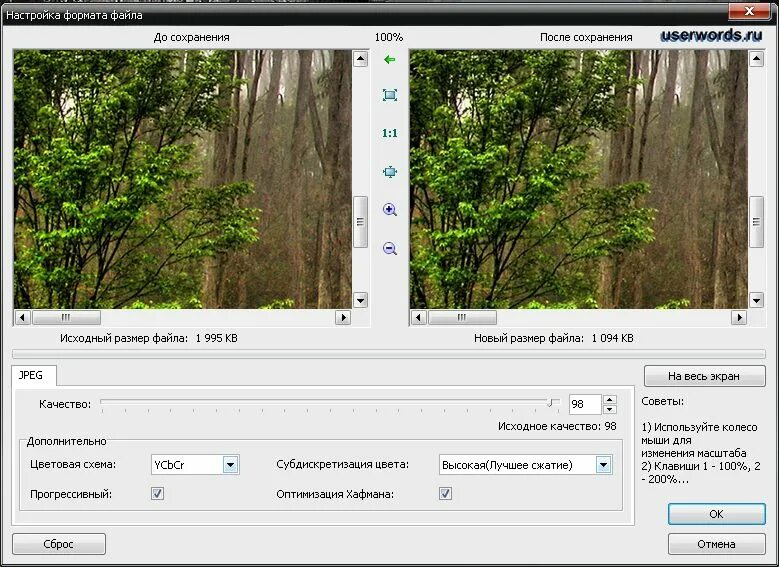Click the green left arrow sync icon
Screen dimensions: 779x567
click(x=390, y=60)
